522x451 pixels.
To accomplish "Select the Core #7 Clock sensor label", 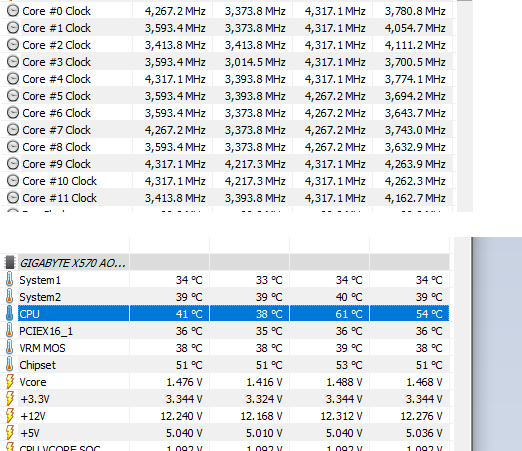I will (56, 130).
